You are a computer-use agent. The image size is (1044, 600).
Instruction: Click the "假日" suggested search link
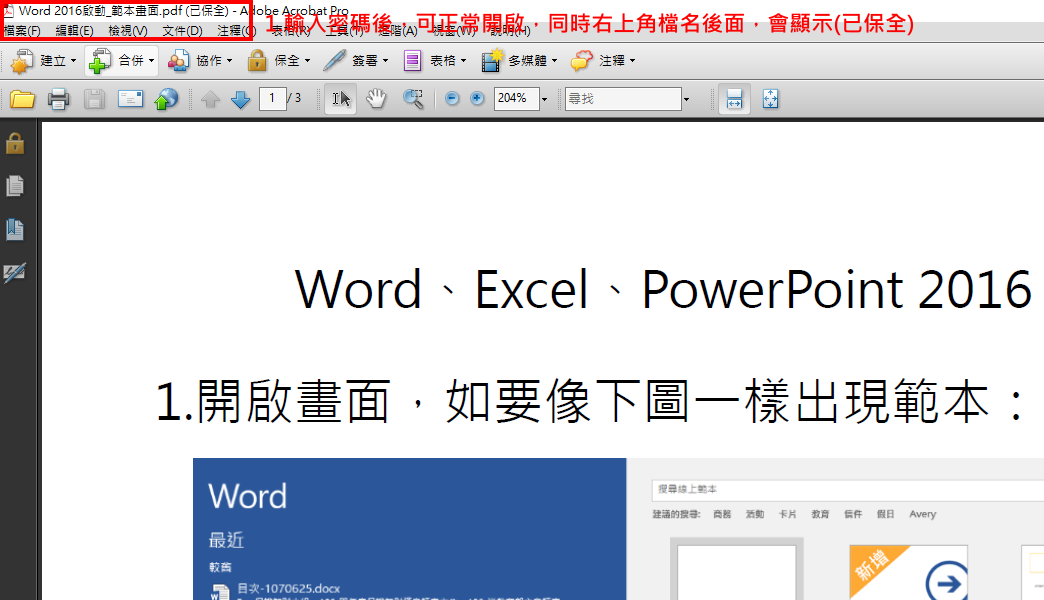coord(886,514)
